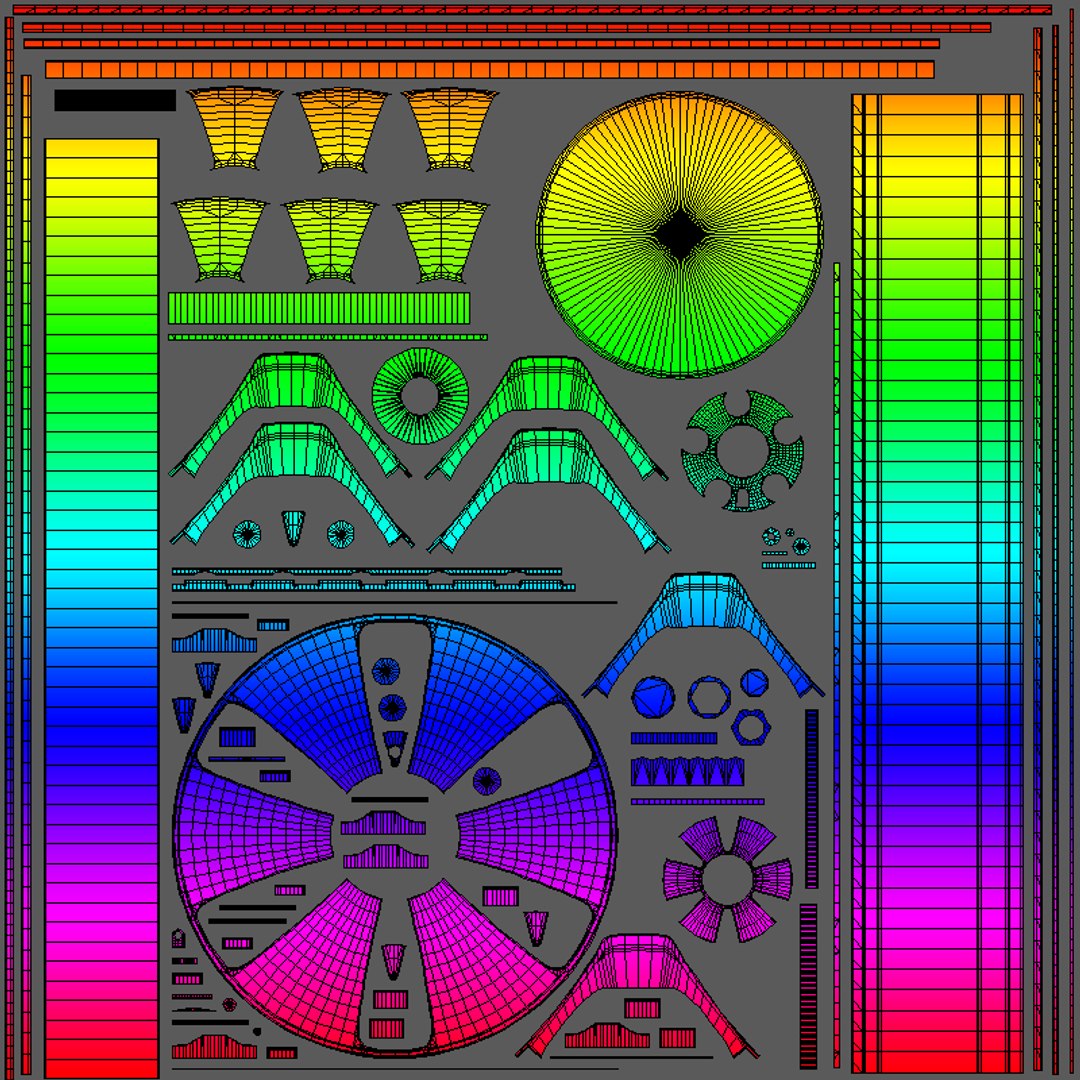Click the cyan notched double strip island
1080x1080 pixels.
[x=373, y=580]
